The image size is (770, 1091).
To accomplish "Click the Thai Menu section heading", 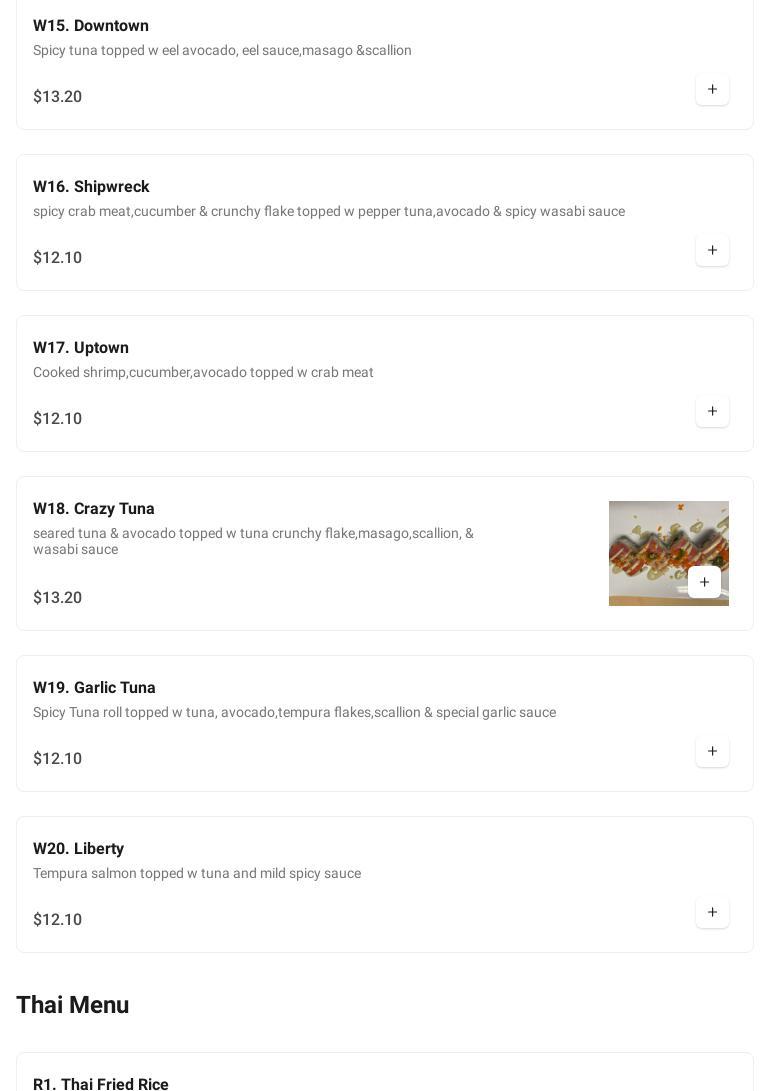I will point(73,1005).
